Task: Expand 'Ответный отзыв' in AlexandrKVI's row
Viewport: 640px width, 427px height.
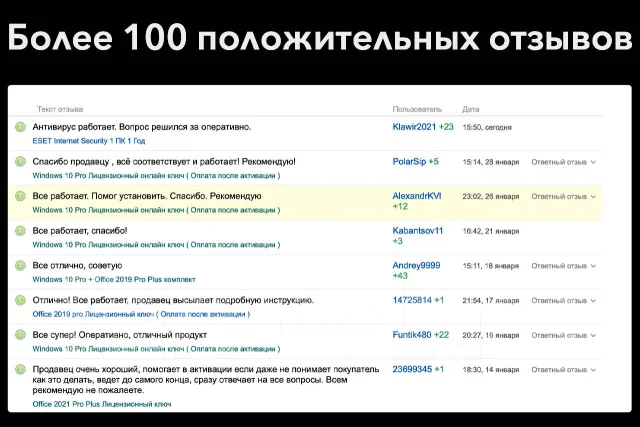Action: coord(563,196)
